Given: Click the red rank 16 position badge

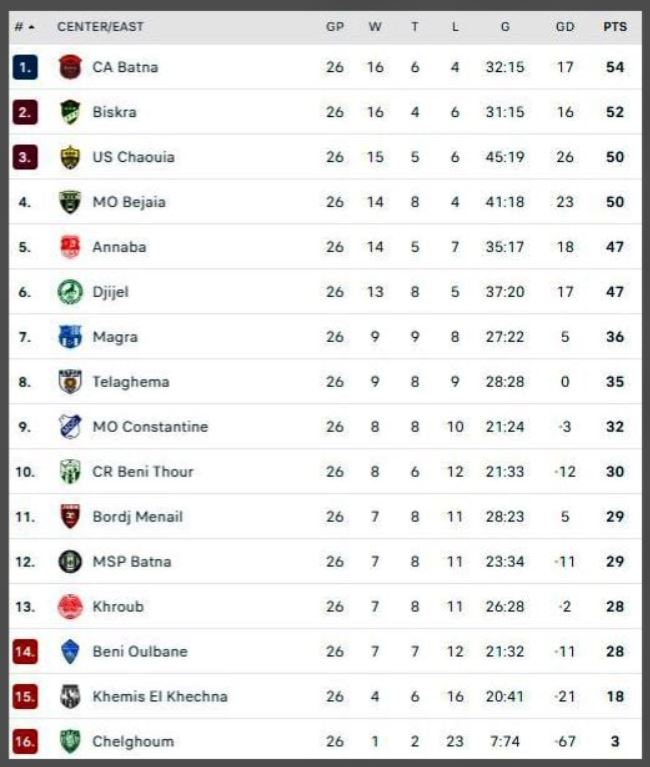Looking at the screenshot, I should (25, 741).
